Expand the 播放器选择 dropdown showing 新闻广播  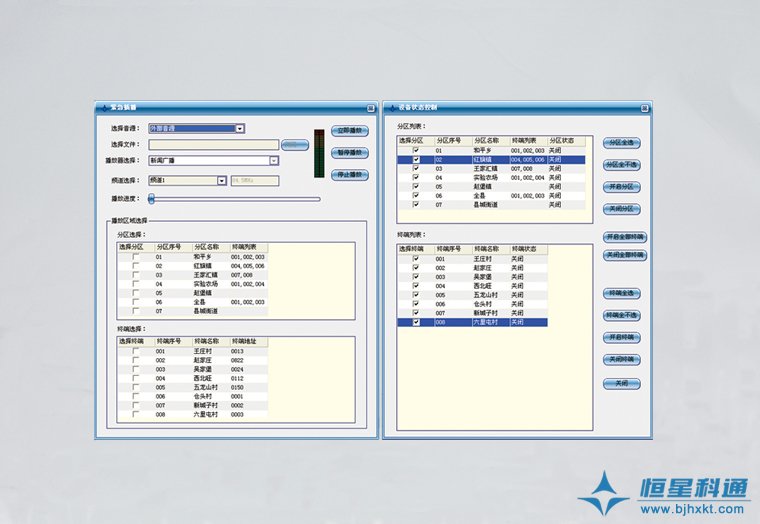(x=274, y=159)
